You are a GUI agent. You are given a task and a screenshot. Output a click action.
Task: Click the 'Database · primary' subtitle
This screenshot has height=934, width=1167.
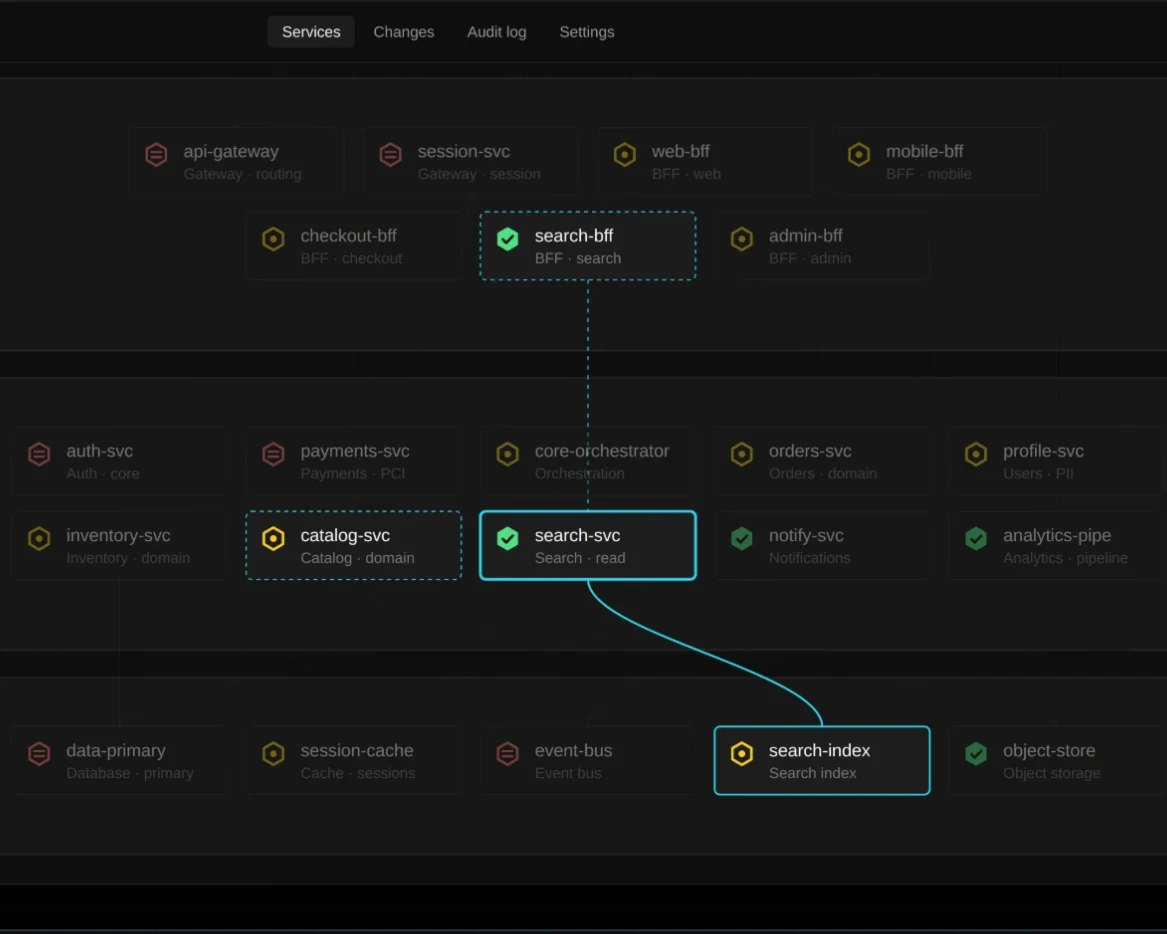[x=130, y=773]
